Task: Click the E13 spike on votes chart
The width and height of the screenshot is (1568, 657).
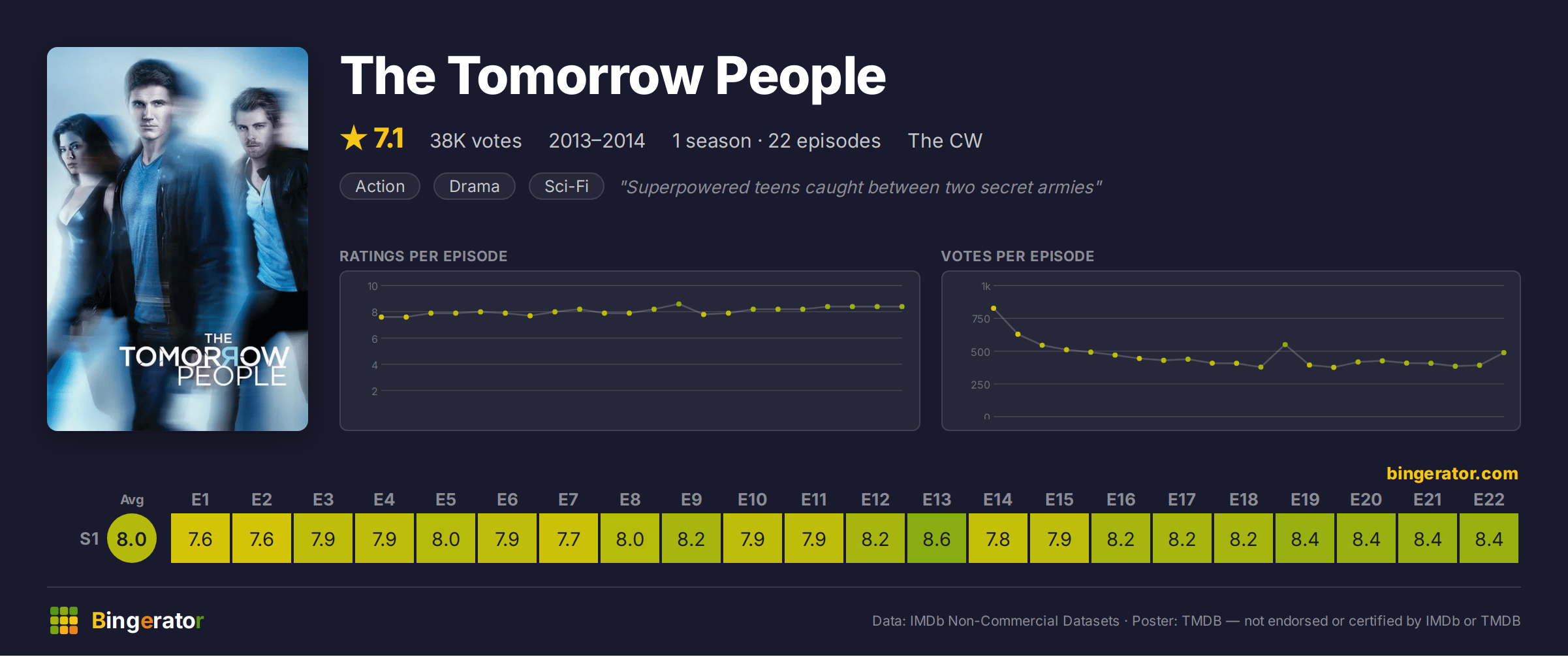Action: tap(1285, 345)
